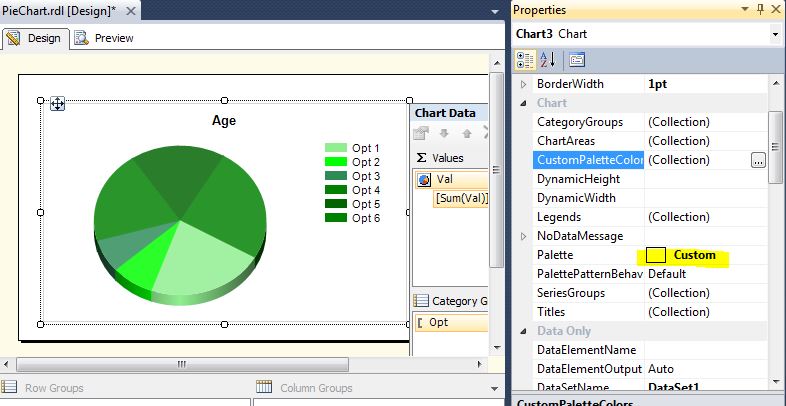Click design surface vertical scroll up arrow
The image size is (786, 406).
pyautogui.click(x=497, y=64)
